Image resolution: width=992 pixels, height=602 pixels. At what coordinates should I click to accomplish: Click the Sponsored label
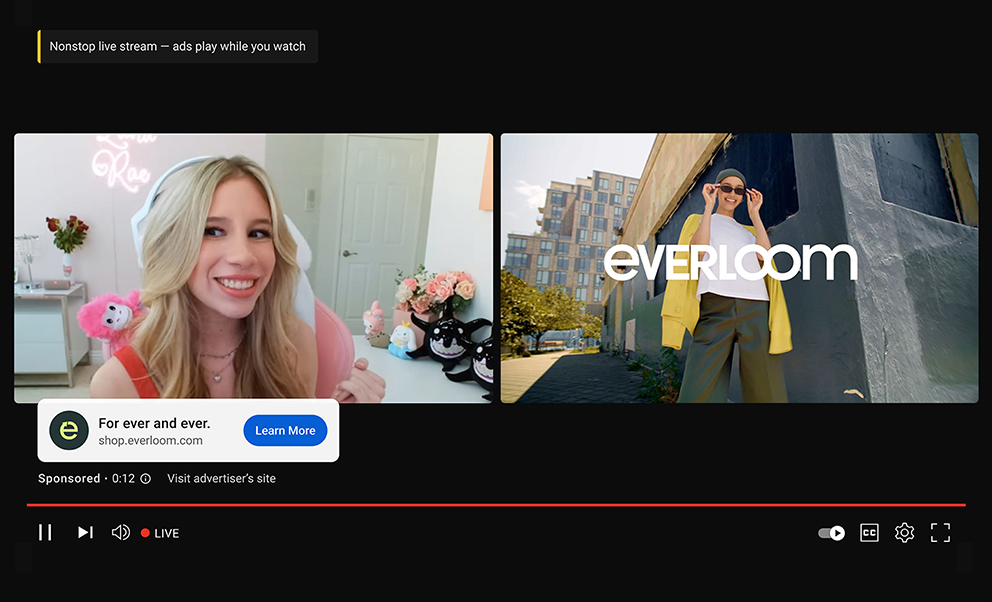[68, 478]
